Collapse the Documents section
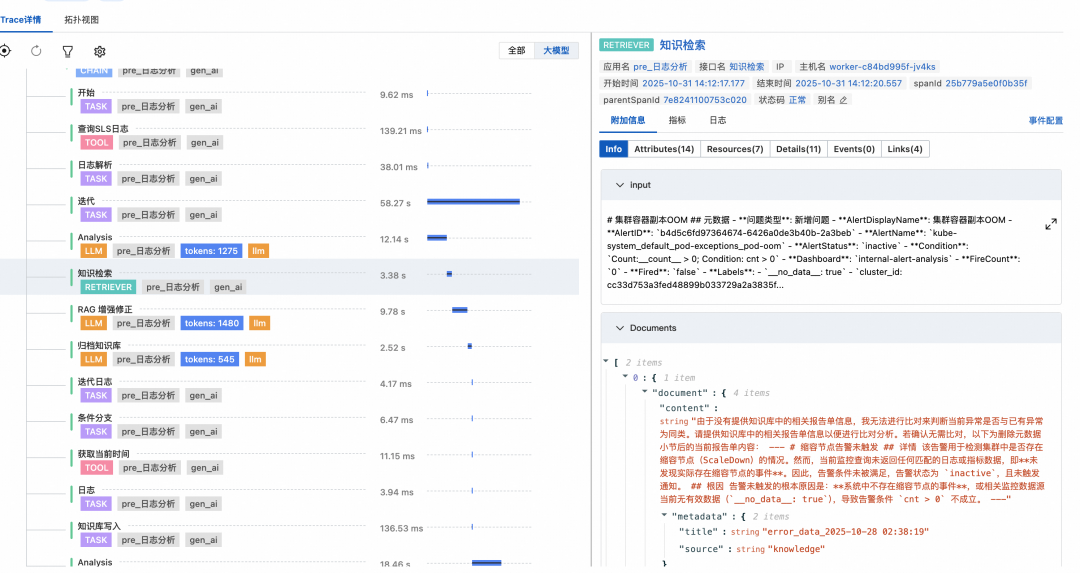 (x=619, y=328)
